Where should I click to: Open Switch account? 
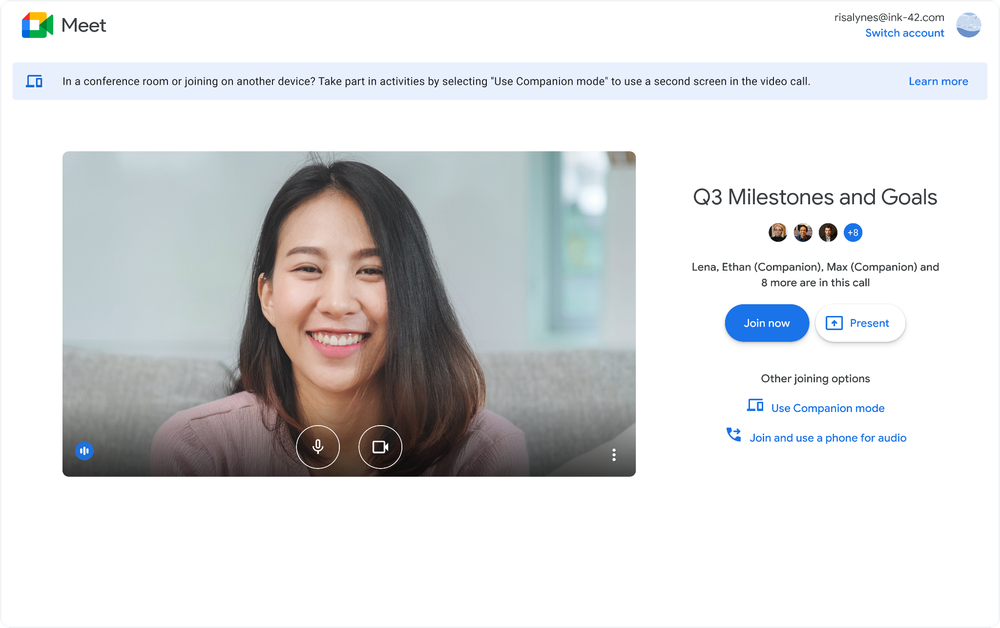pyautogui.click(x=904, y=33)
